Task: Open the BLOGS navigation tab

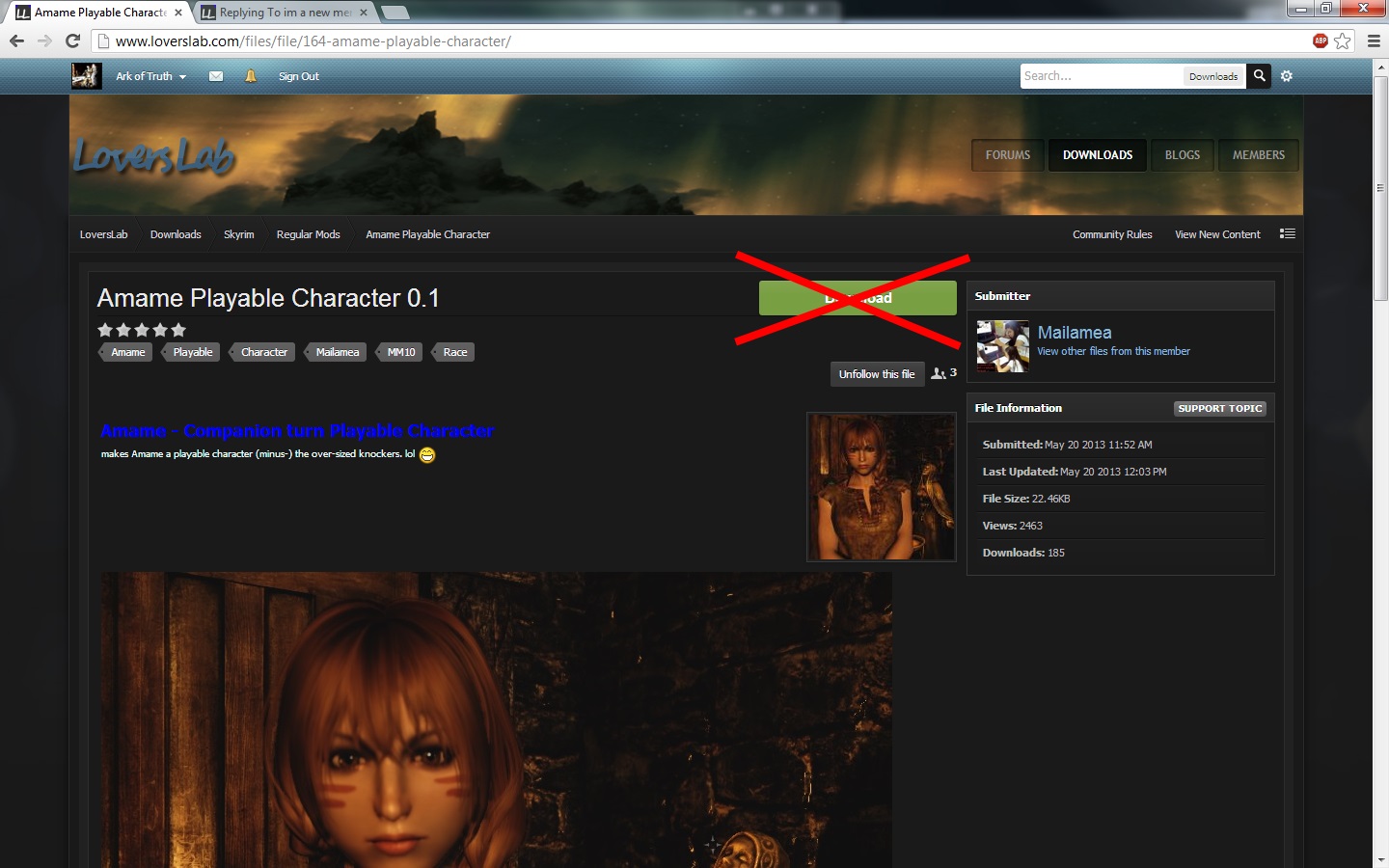Action: click(x=1183, y=154)
